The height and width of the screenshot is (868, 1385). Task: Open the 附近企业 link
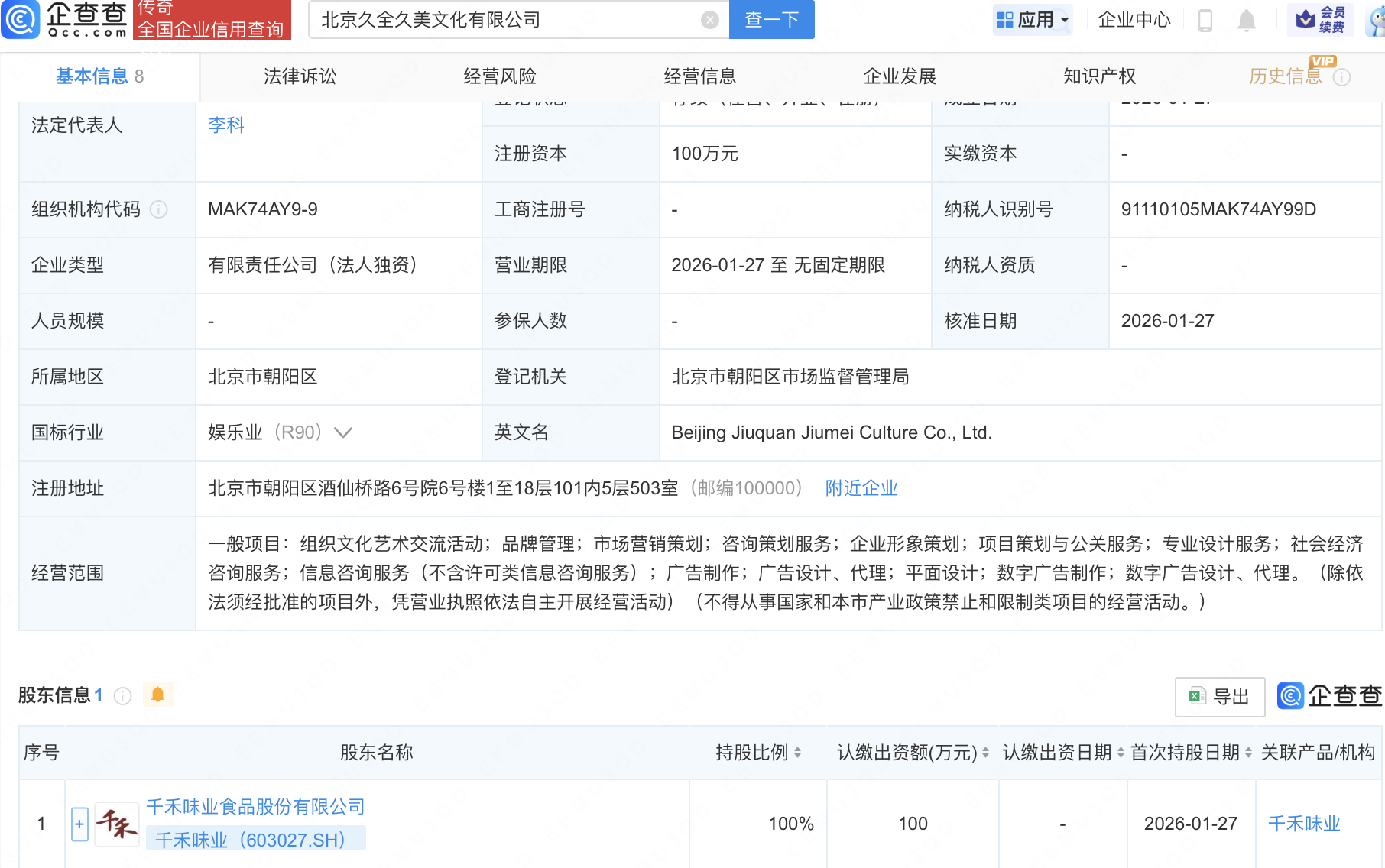coord(861,488)
